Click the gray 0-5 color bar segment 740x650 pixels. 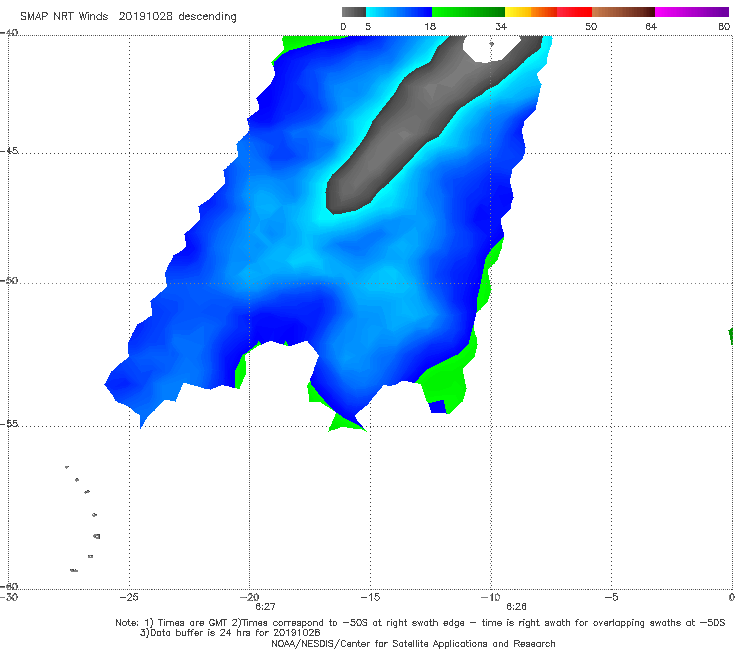354,12
